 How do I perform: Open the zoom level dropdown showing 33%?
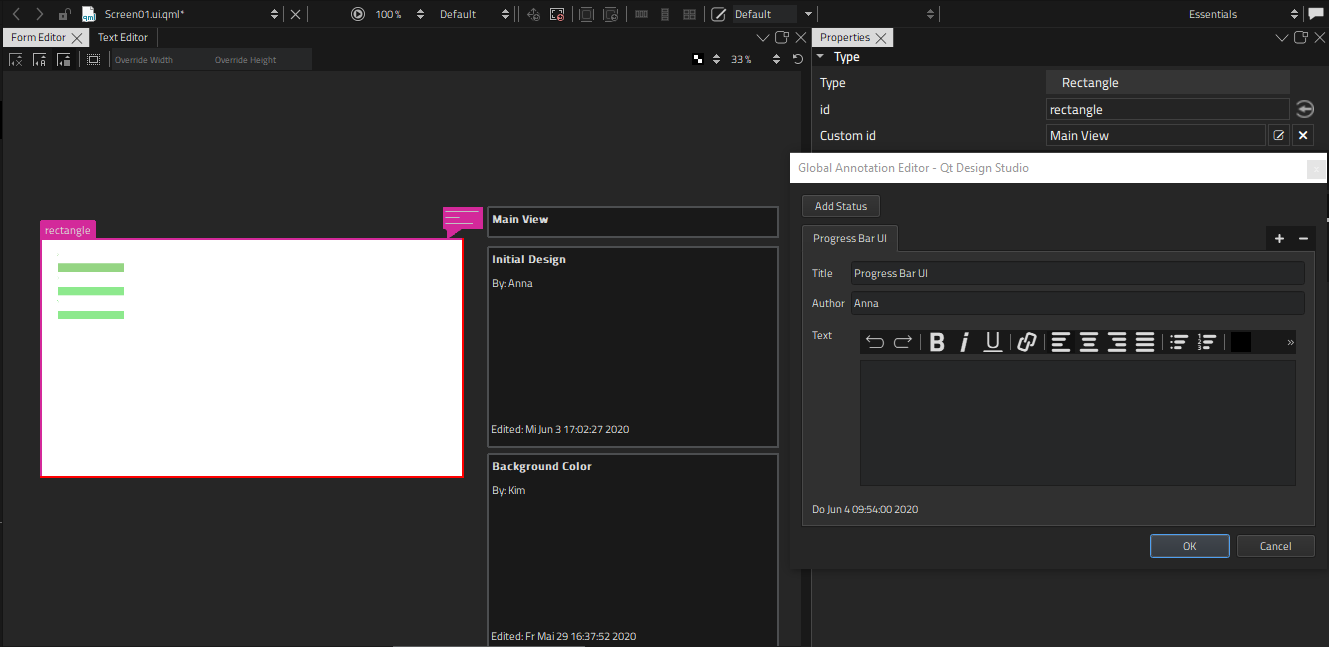pyautogui.click(x=741, y=58)
